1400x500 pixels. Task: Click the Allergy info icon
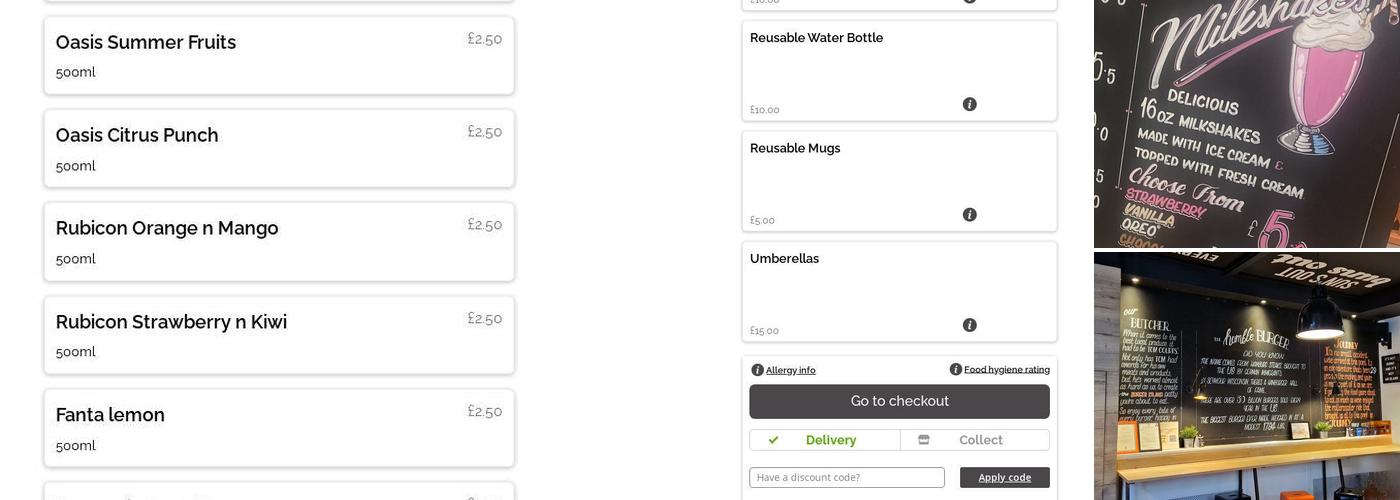point(757,370)
